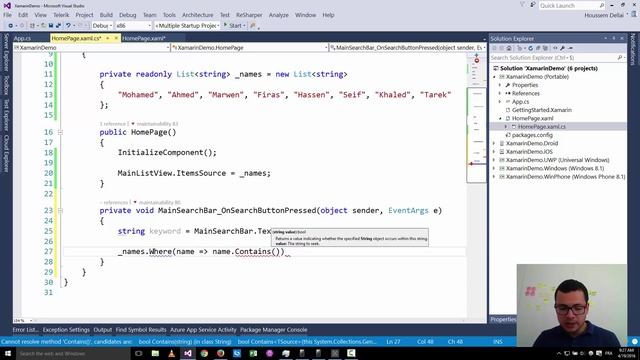Switch to the HomePage.xaml editor tab

point(144,38)
